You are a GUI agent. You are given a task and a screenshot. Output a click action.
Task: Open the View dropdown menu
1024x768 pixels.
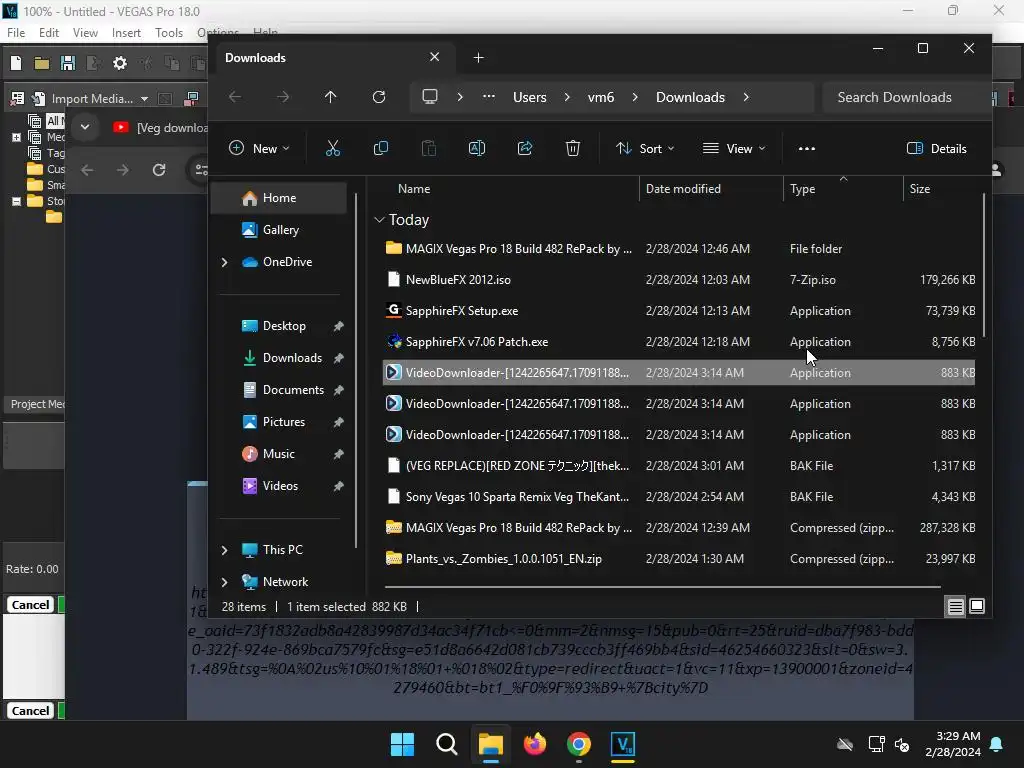tap(733, 149)
